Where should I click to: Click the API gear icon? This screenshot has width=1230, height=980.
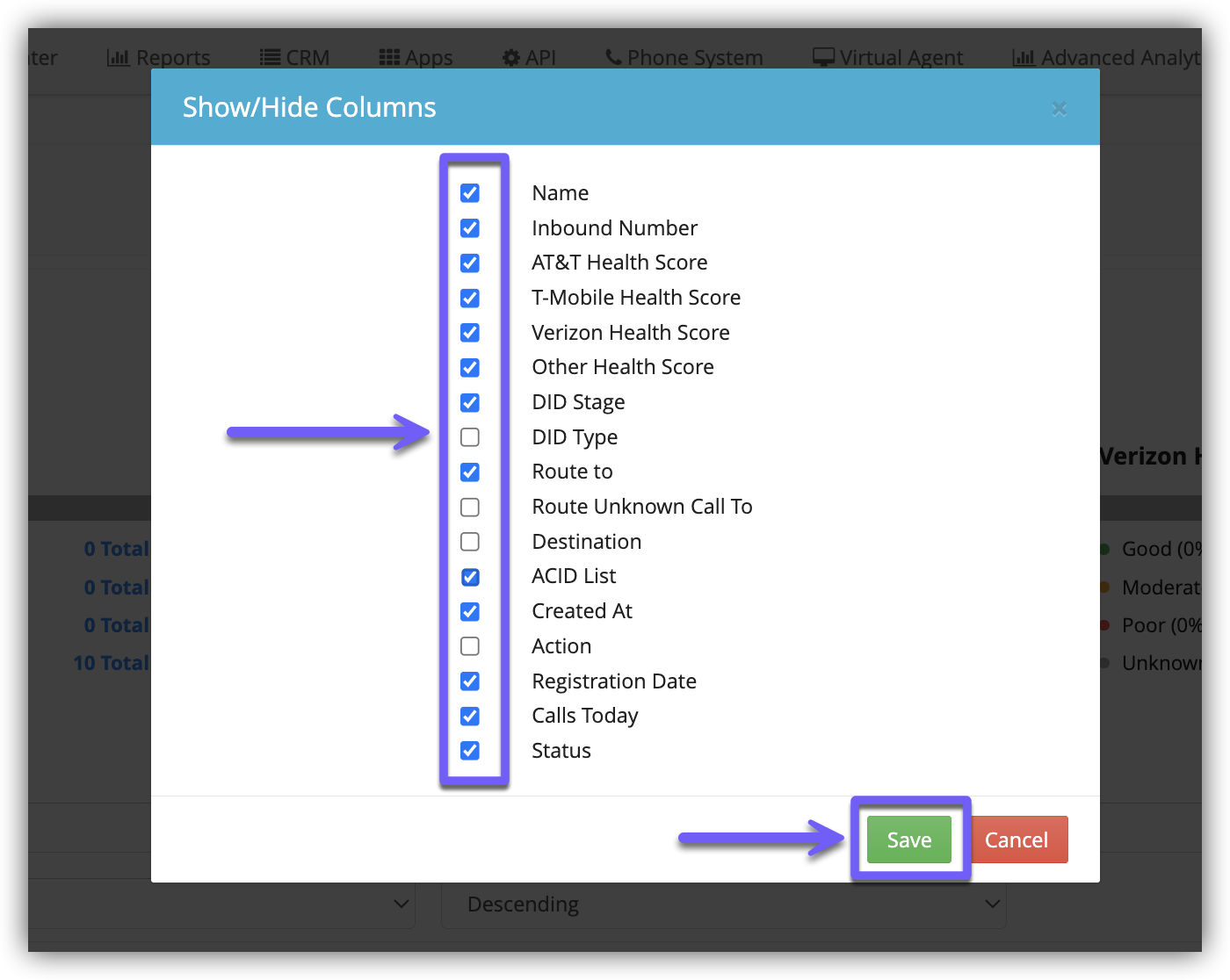click(x=511, y=58)
